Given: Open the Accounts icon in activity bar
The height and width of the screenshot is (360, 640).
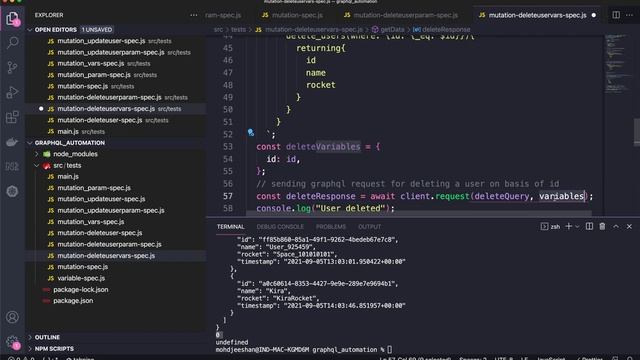Looking at the screenshot, I should coord(12,317).
